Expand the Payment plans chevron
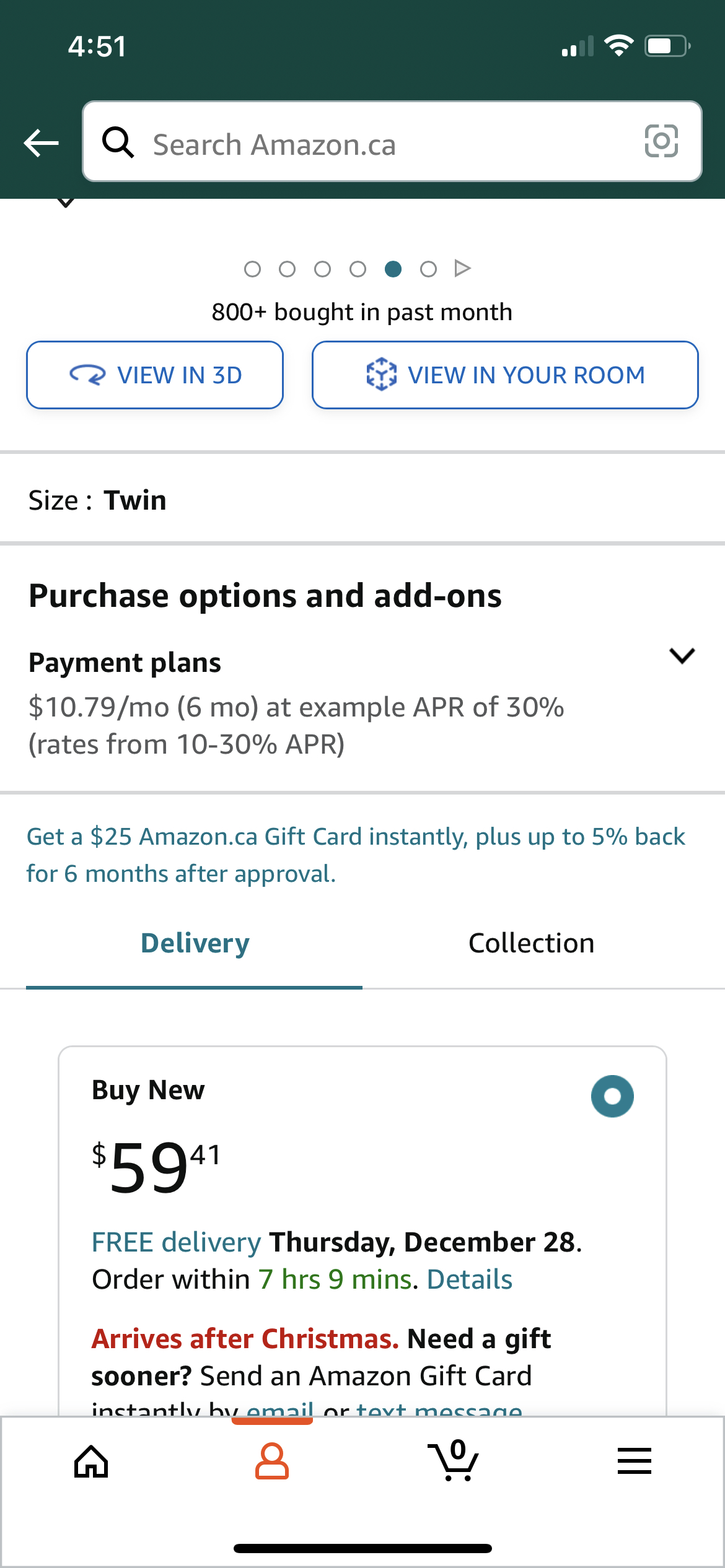725x1568 pixels. click(x=682, y=656)
